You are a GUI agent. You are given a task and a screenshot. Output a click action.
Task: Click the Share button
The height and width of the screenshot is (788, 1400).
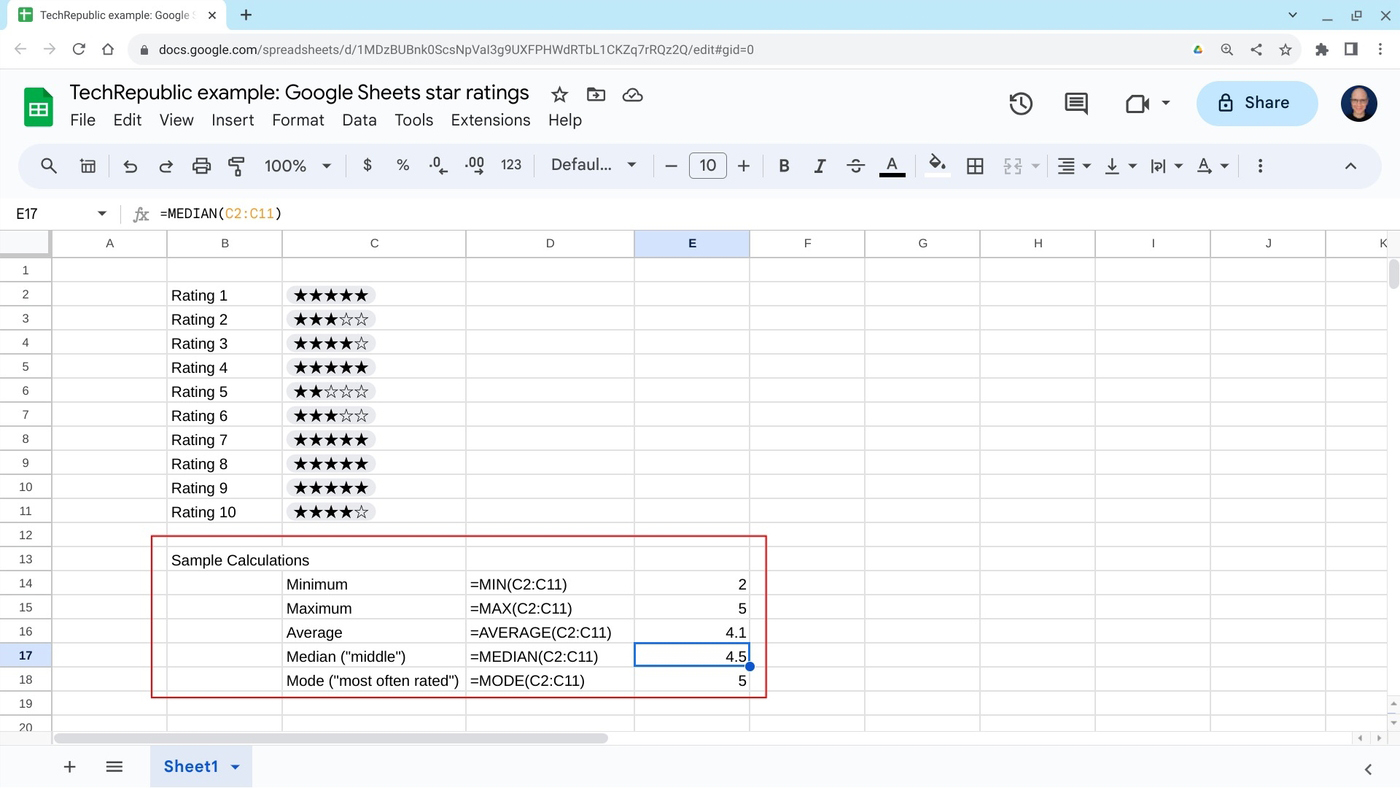[1257, 103]
